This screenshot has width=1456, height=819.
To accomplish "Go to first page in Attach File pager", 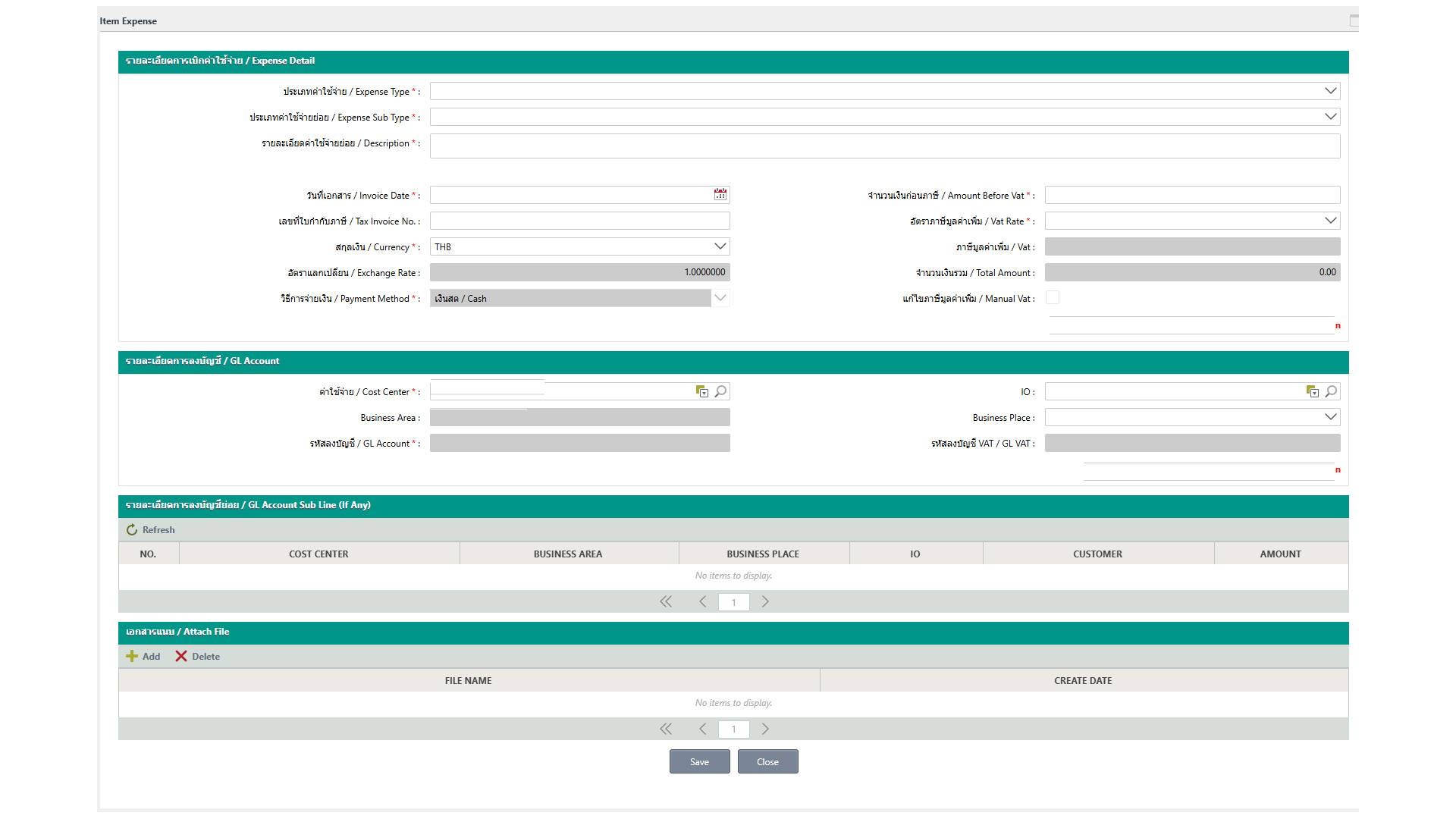I will click(666, 730).
